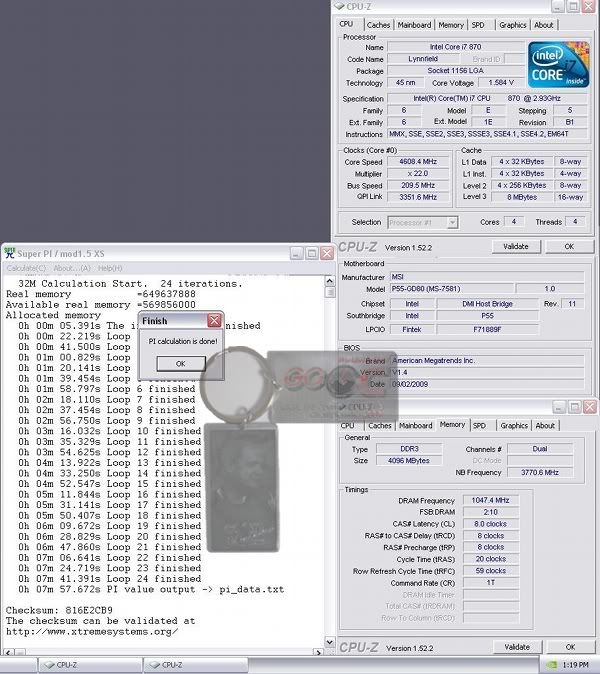Click the LPCIO model value F71889F
Viewport: 600px width, 674px height.
[x=487, y=329]
